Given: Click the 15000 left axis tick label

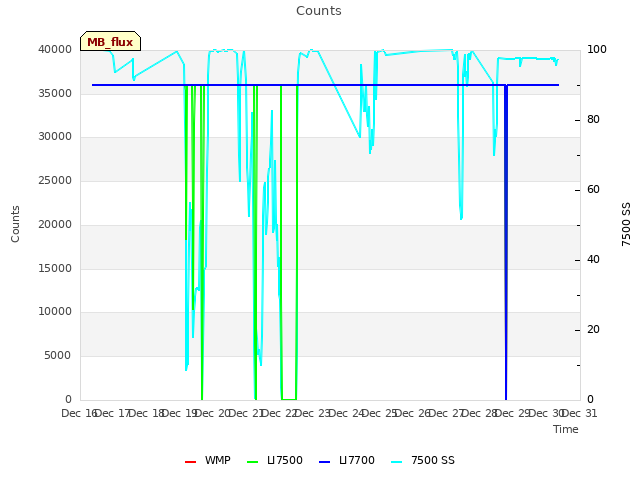Looking at the screenshot, I should pyautogui.click(x=55, y=269).
